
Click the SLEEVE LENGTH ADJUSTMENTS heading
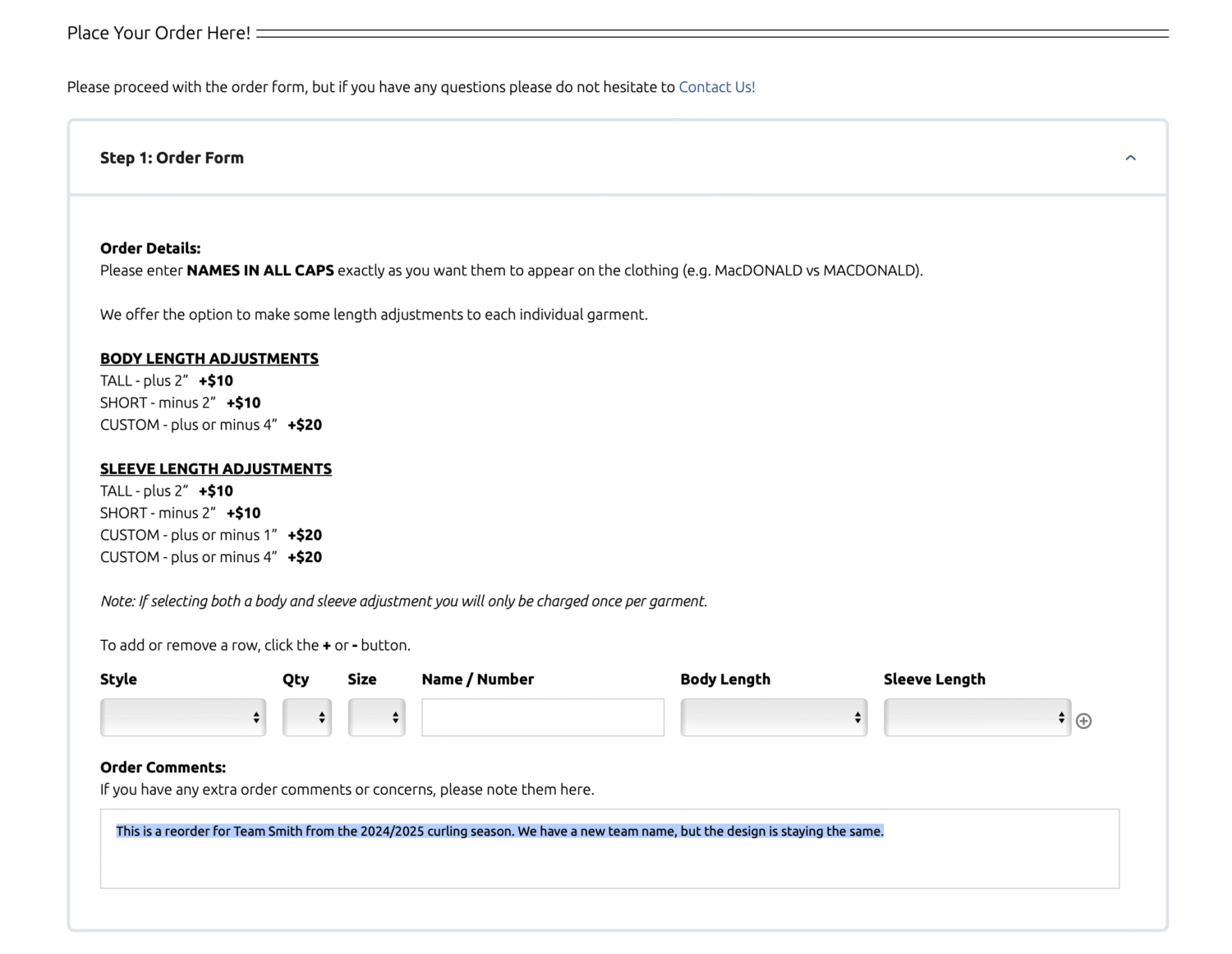point(216,468)
